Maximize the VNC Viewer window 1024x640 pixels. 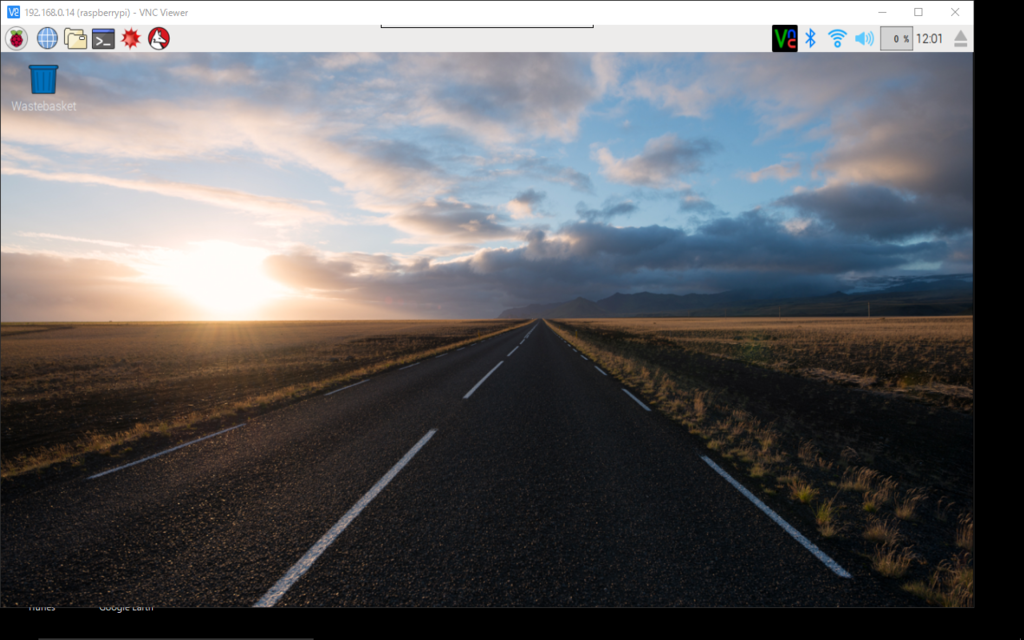click(918, 12)
